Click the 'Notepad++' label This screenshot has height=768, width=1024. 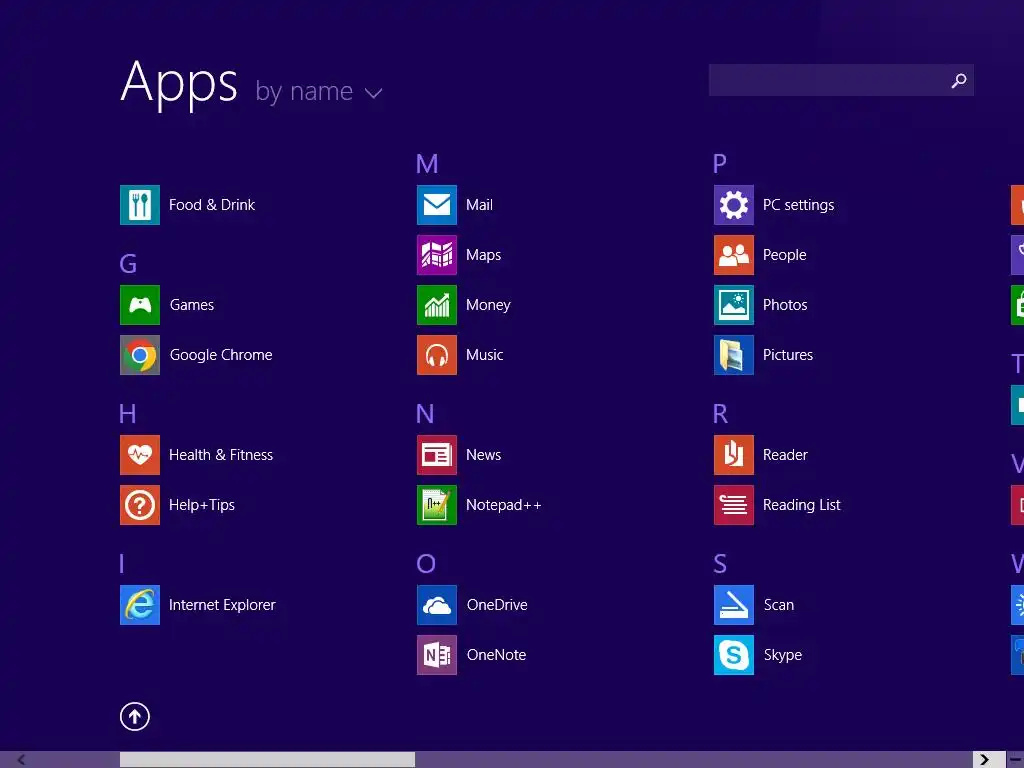point(504,505)
